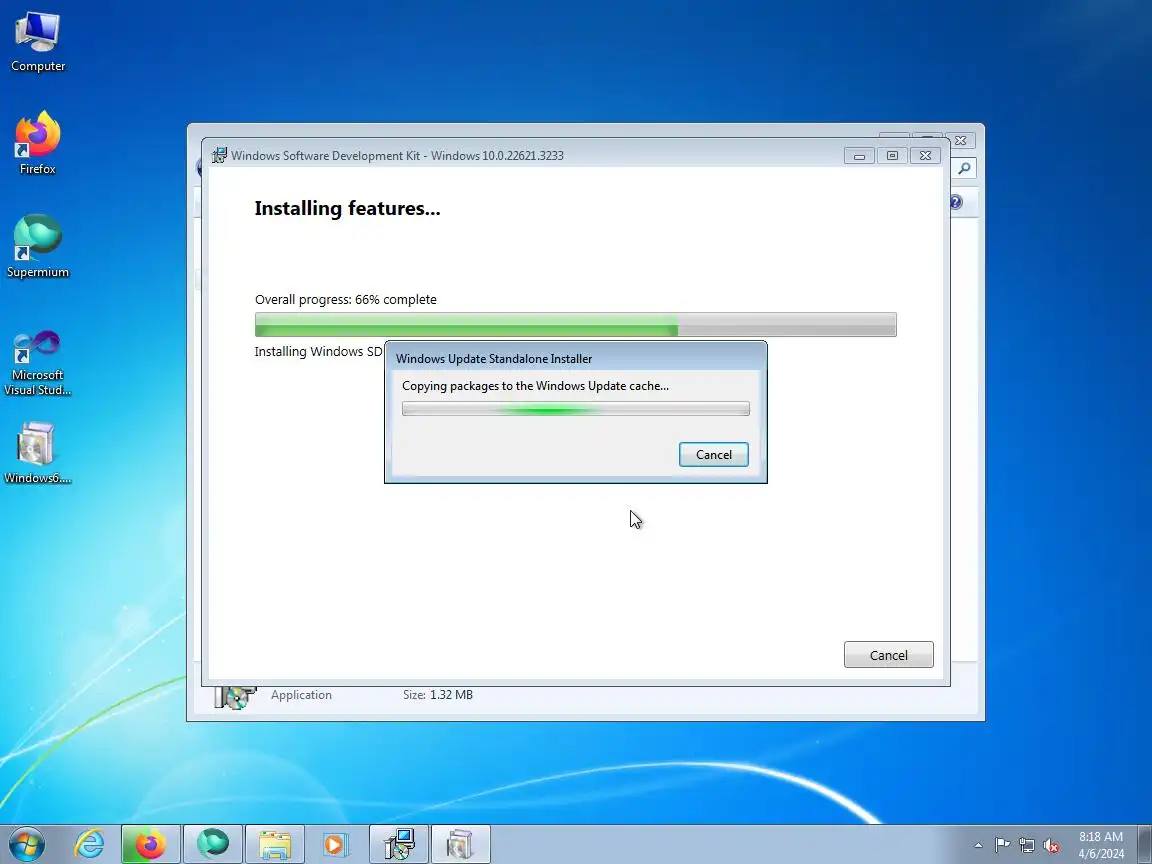Open the Microsoft Visual Studio desktop shortcut
1152x864 pixels.
click(37, 363)
